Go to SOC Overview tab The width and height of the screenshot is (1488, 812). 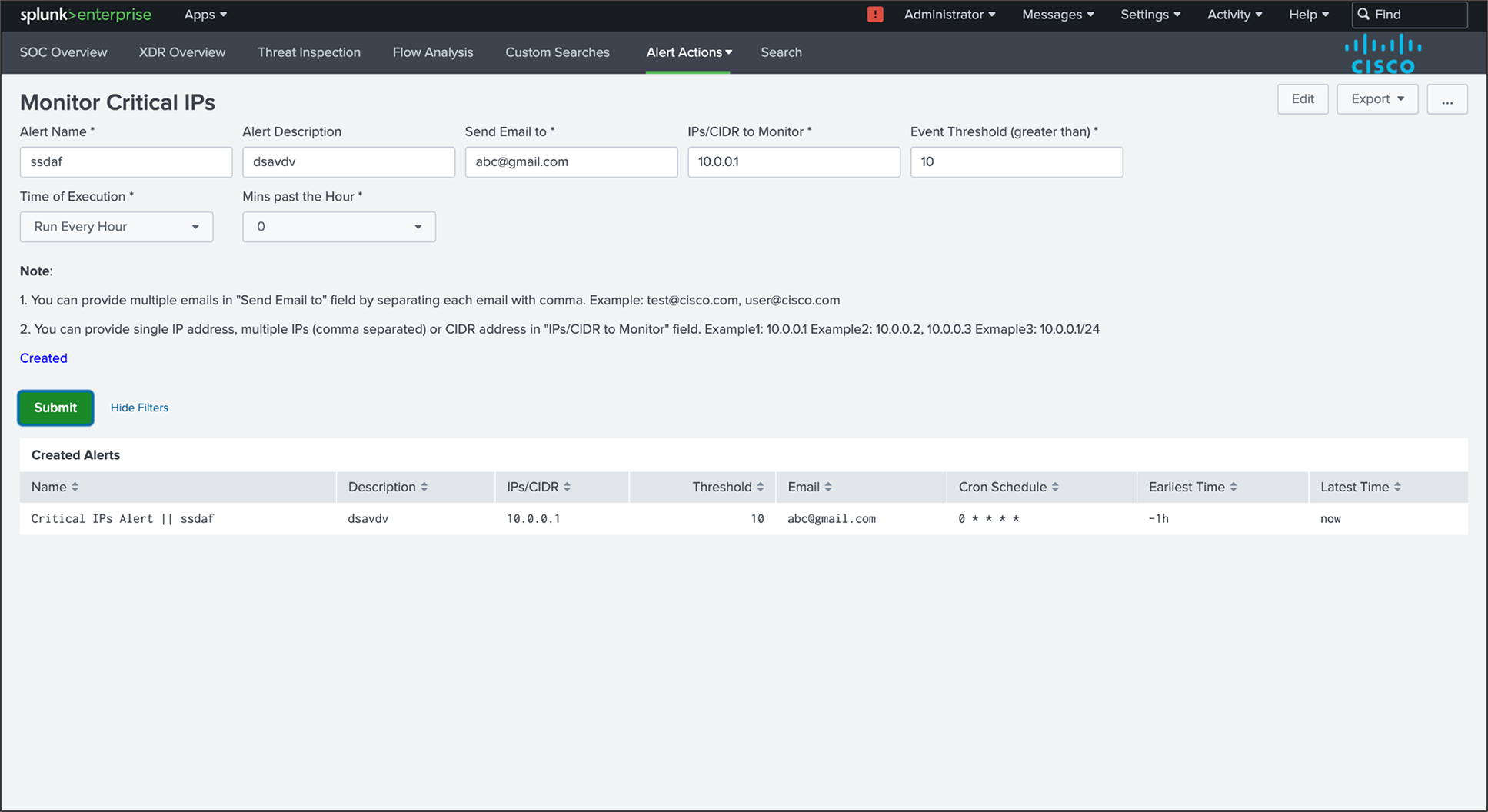click(63, 52)
